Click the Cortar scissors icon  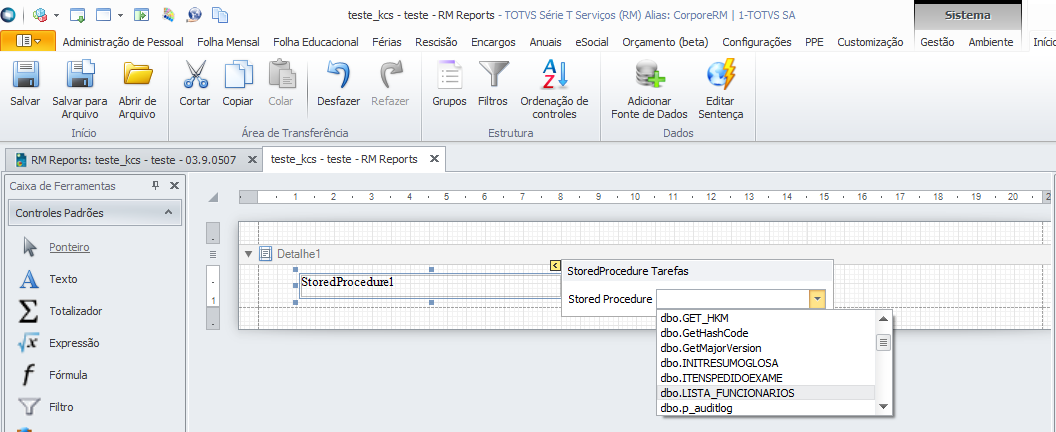[x=195, y=74]
